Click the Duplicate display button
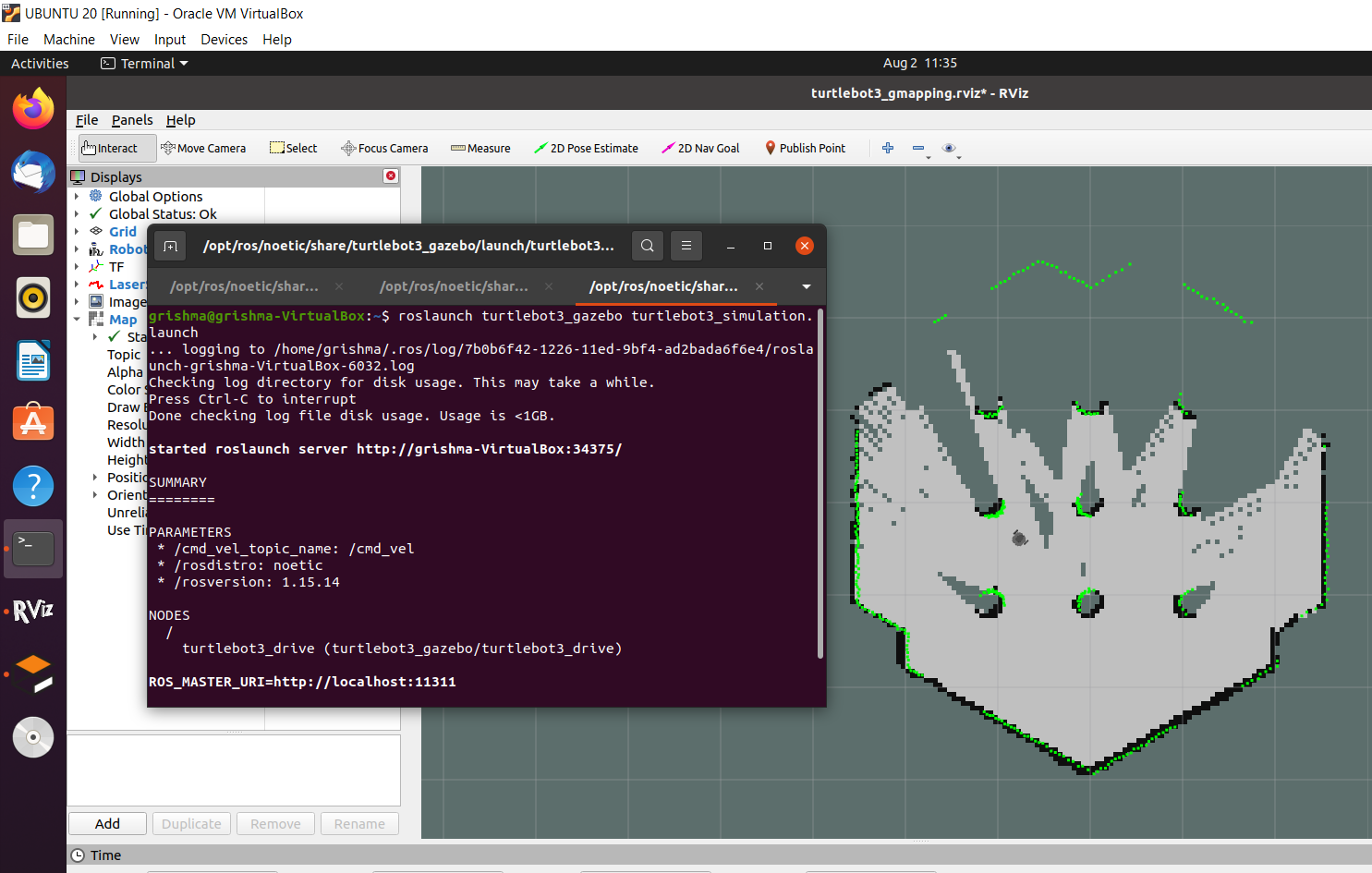The image size is (1372, 873). (191, 824)
